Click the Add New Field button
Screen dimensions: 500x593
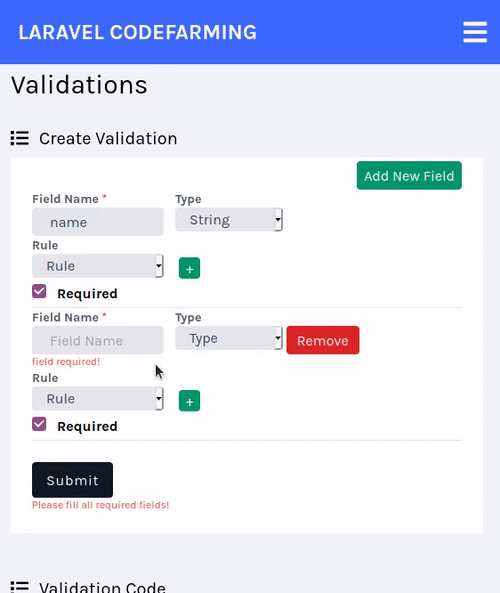409,175
